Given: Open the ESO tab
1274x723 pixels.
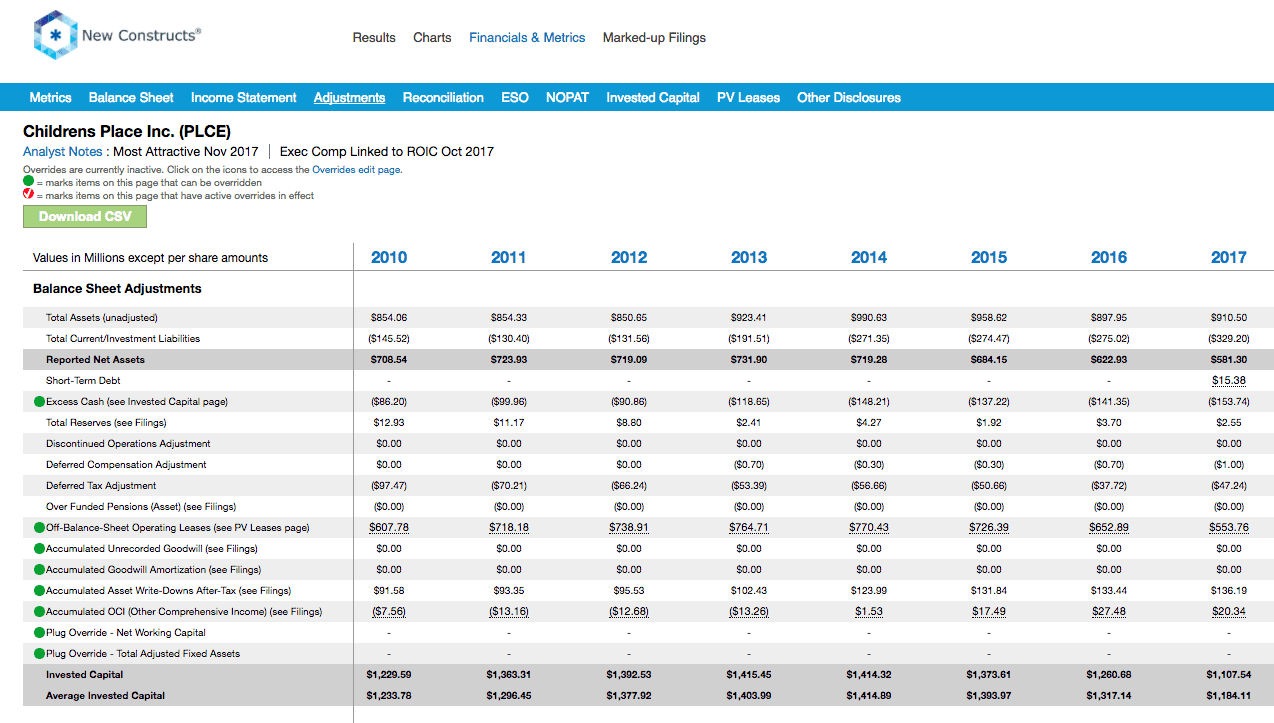Looking at the screenshot, I should point(515,98).
